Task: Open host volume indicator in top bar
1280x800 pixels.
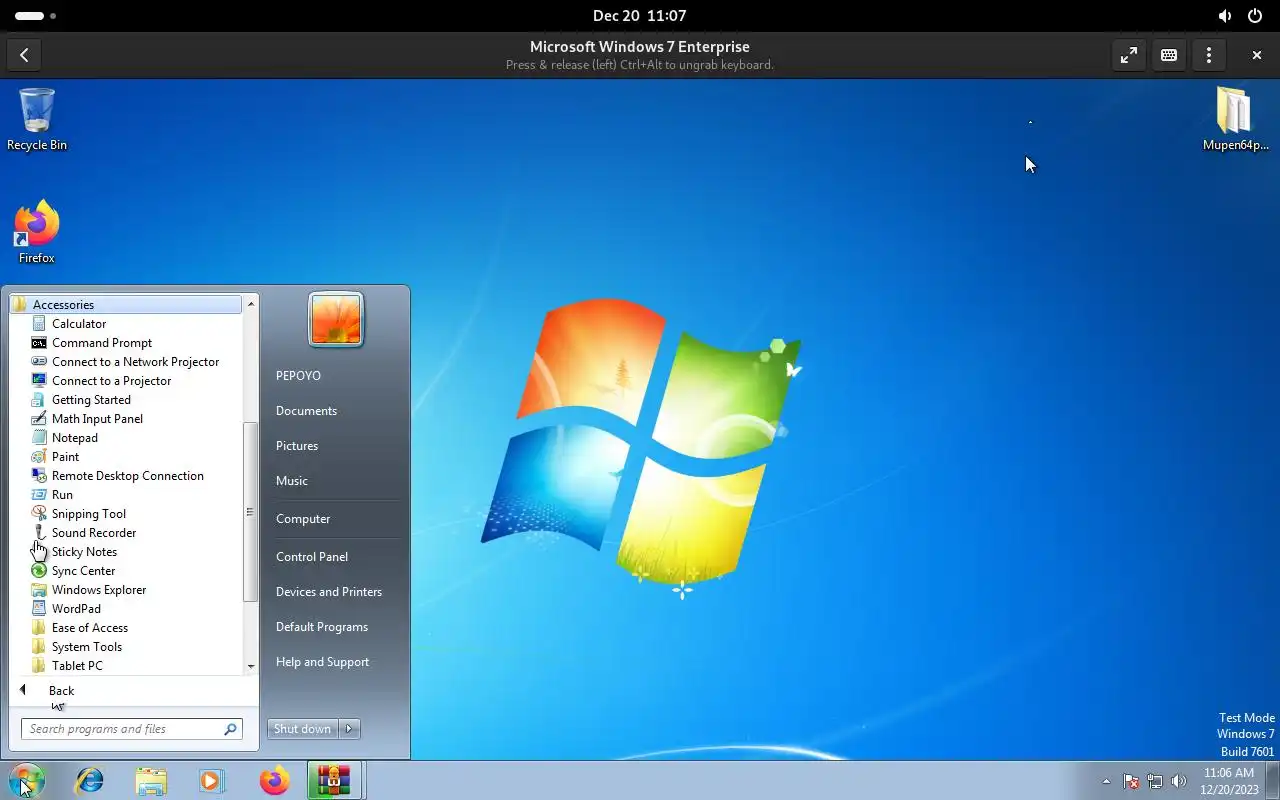Action: [1225, 16]
